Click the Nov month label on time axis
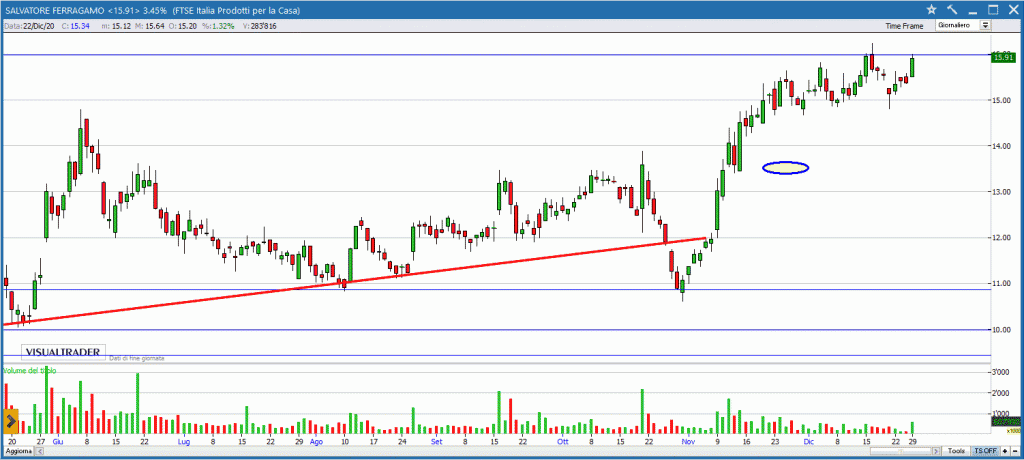The width and height of the screenshot is (1024, 460). (x=688, y=442)
